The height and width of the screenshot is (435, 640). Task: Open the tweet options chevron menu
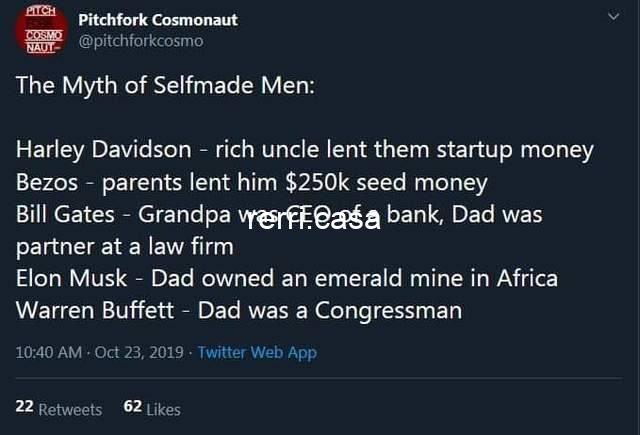(613, 19)
